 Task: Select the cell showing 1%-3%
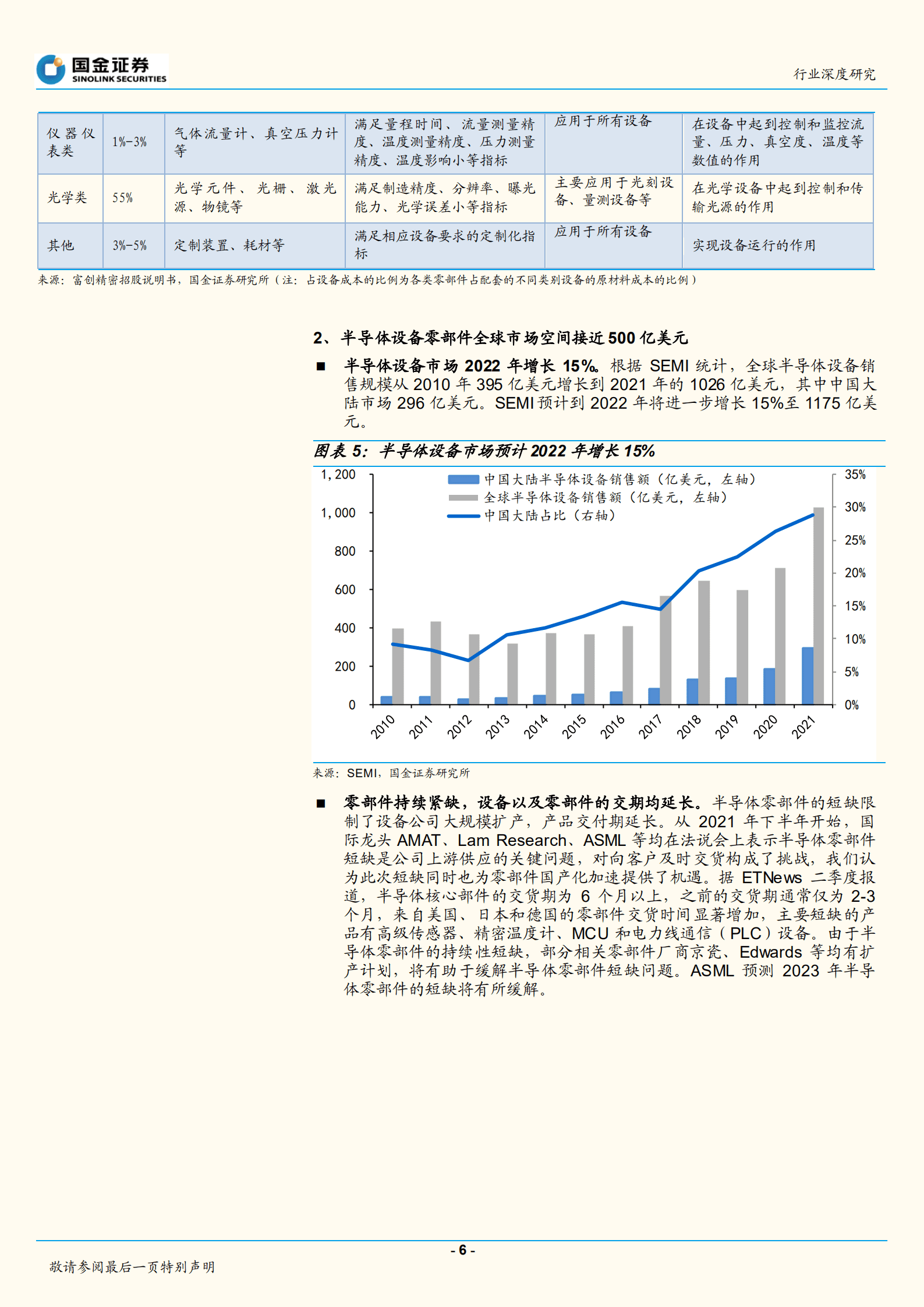tap(134, 143)
